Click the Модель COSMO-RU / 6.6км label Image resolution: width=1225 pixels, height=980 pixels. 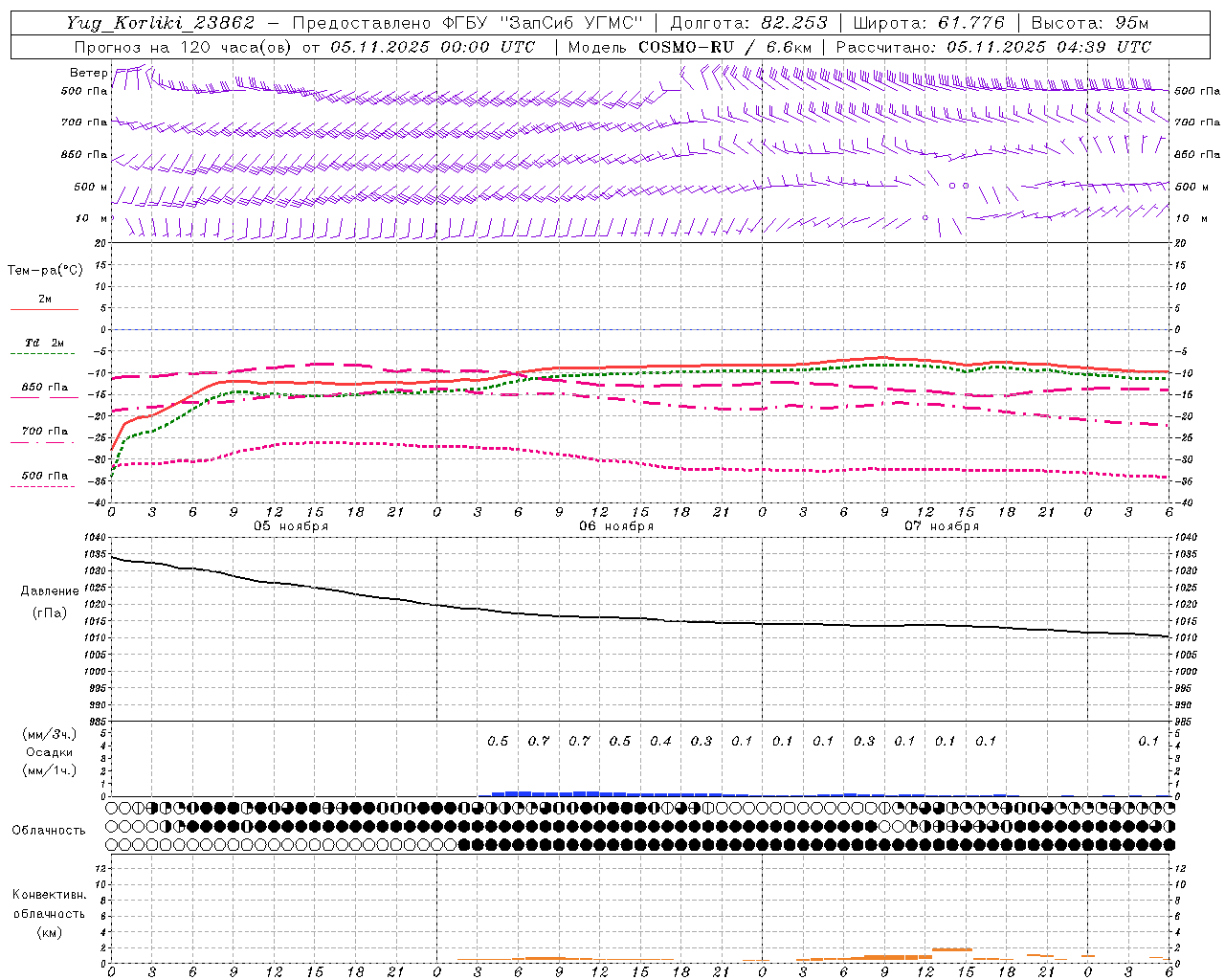pyautogui.click(x=690, y=47)
